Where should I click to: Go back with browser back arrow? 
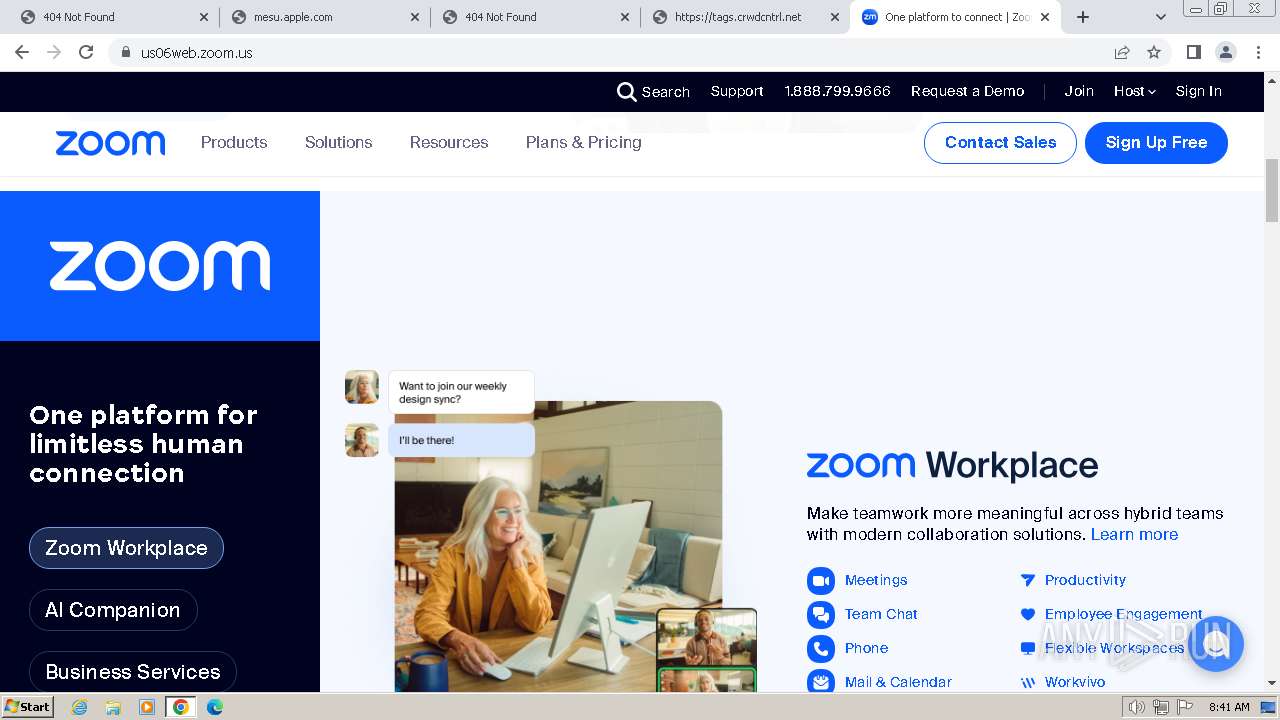click(x=22, y=52)
